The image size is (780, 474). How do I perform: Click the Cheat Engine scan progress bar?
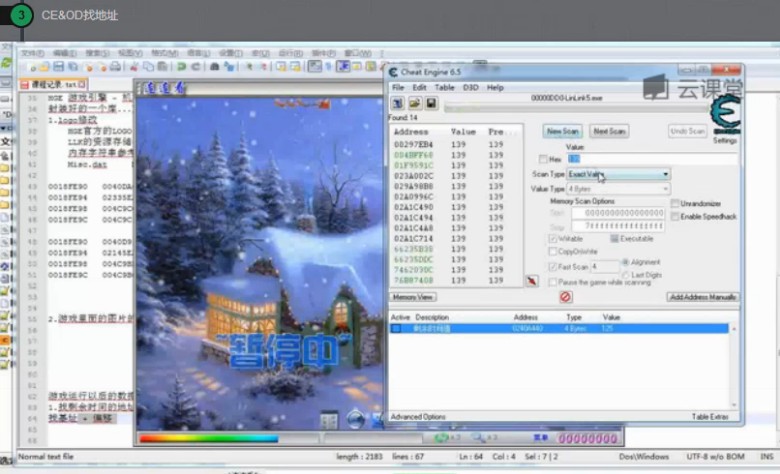pos(576,108)
